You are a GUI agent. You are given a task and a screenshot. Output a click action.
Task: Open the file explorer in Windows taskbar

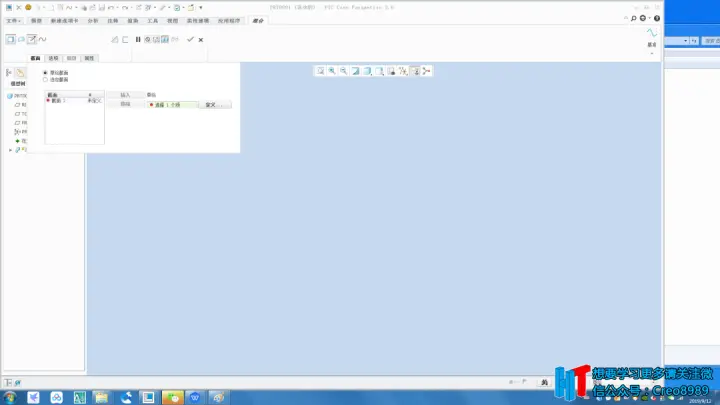[101, 397]
